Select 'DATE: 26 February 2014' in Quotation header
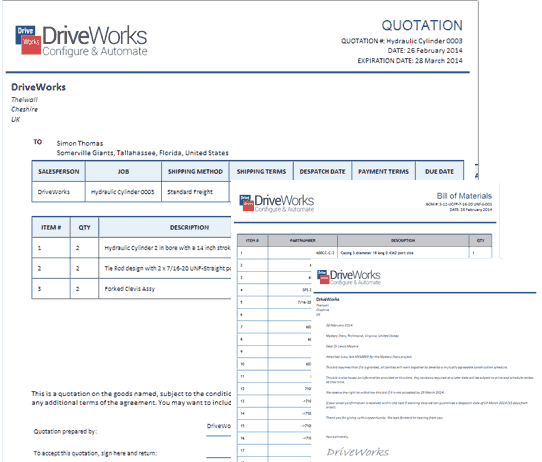 tap(425, 50)
